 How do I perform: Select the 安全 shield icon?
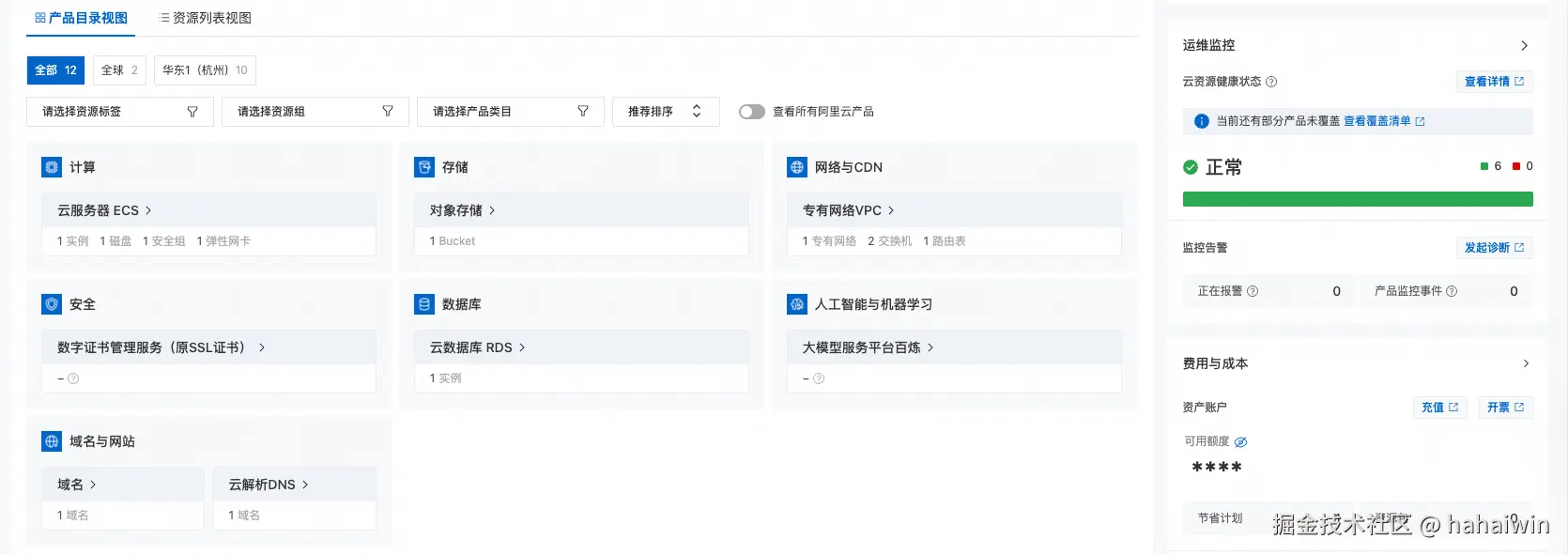[x=52, y=304]
